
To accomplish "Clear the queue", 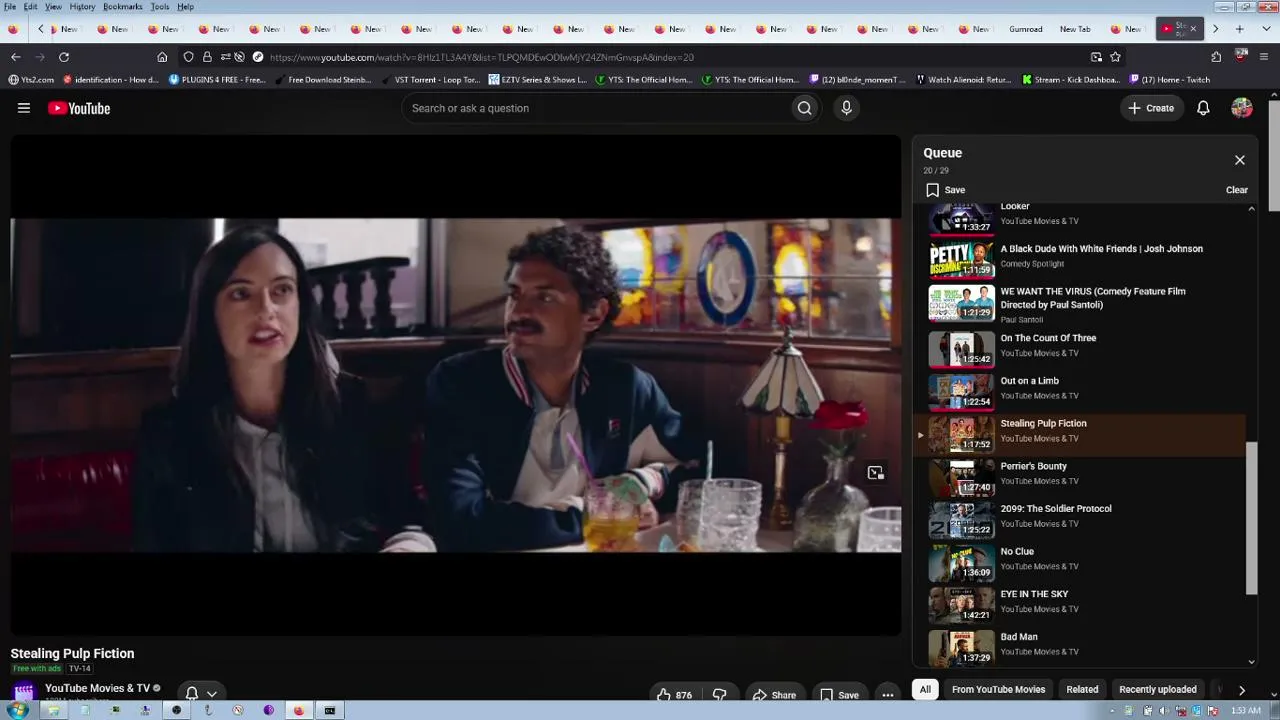I will click(1237, 190).
